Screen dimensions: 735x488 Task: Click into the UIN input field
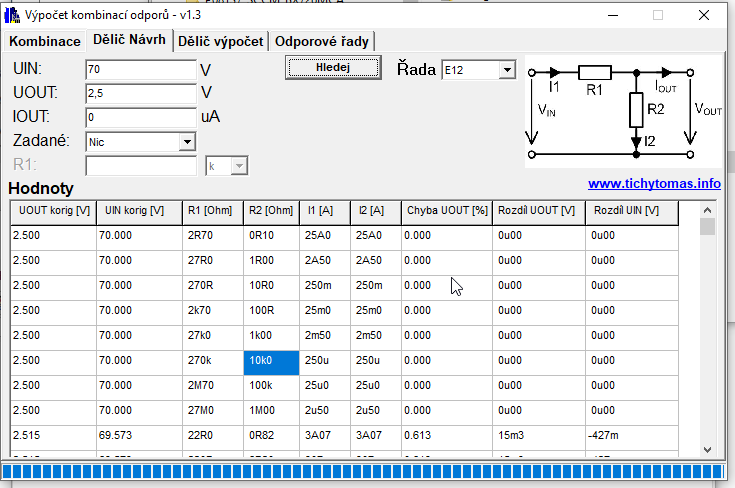pos(139,70)
